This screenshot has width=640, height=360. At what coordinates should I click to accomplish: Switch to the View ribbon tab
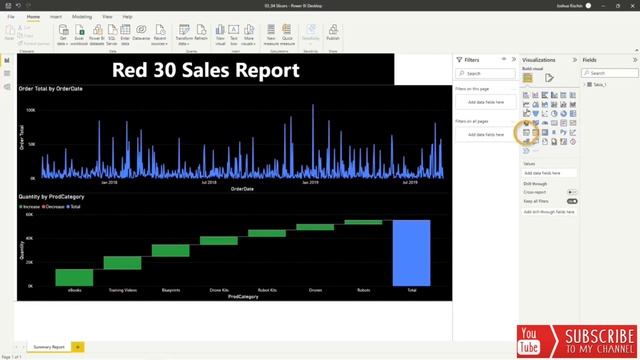point(107,17)
